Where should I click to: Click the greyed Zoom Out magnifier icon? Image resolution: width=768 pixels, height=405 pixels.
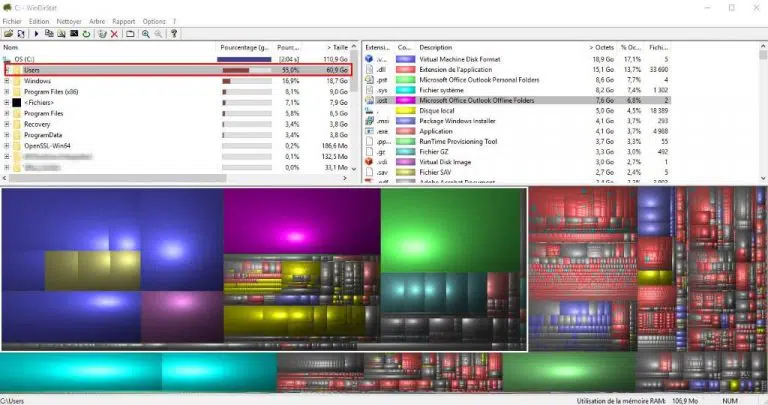(x=158, y=34)
